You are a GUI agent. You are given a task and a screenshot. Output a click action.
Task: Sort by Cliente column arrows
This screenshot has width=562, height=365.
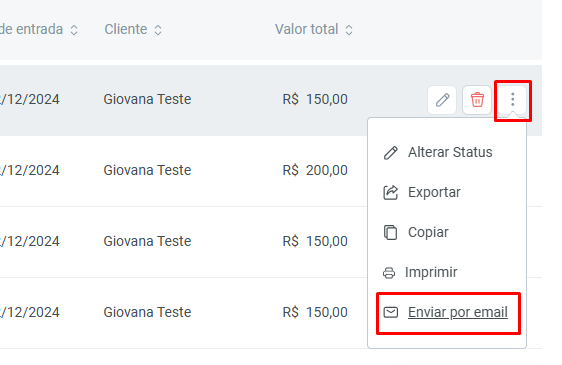(158, 30)
